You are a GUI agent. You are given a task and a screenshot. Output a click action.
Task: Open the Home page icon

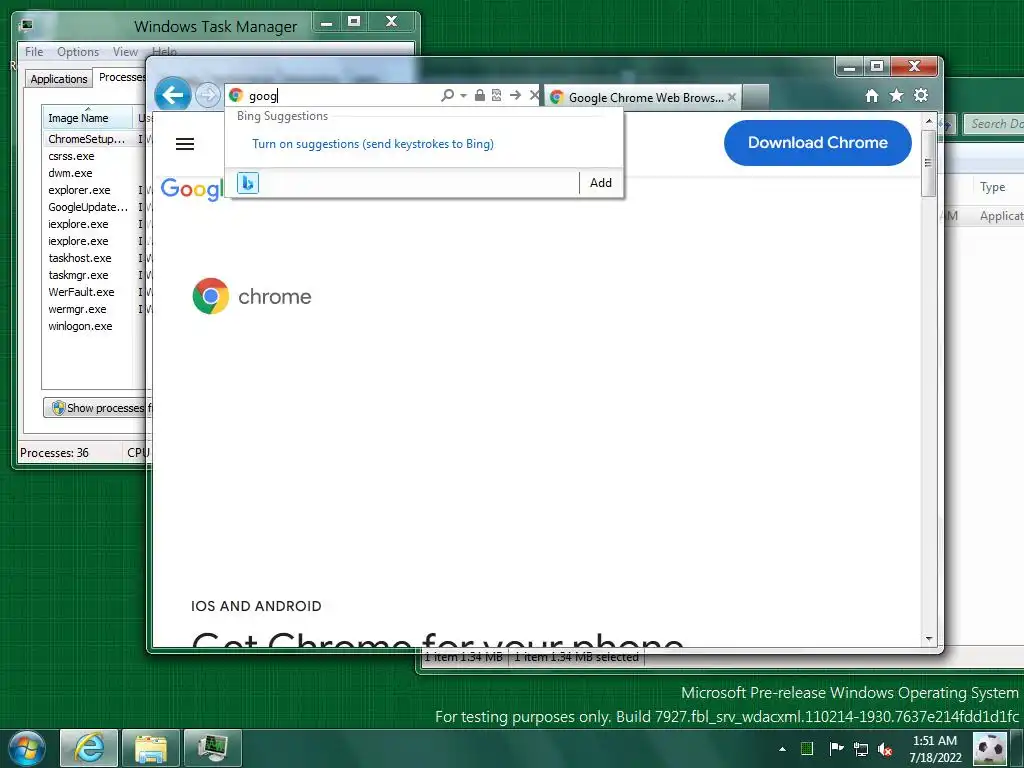coord(872,96)
